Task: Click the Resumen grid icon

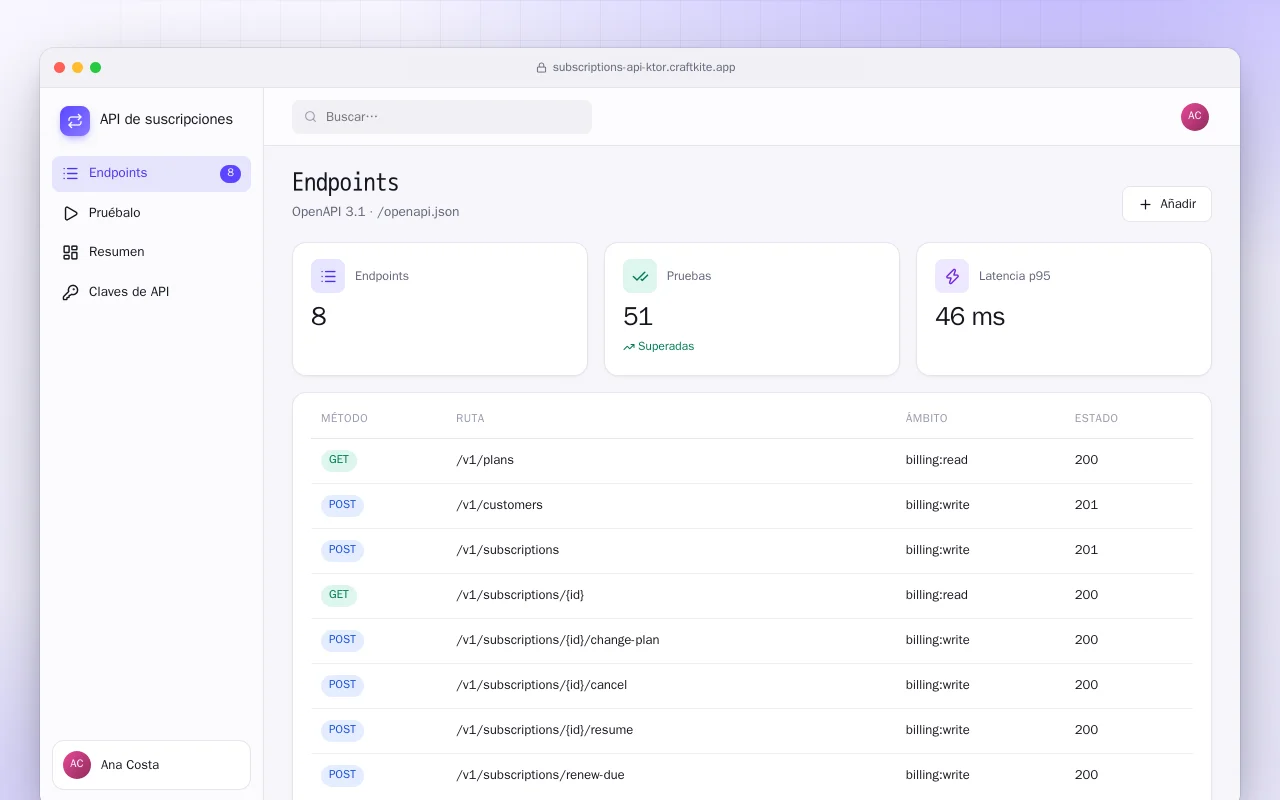Action: [x=70, y=252]
